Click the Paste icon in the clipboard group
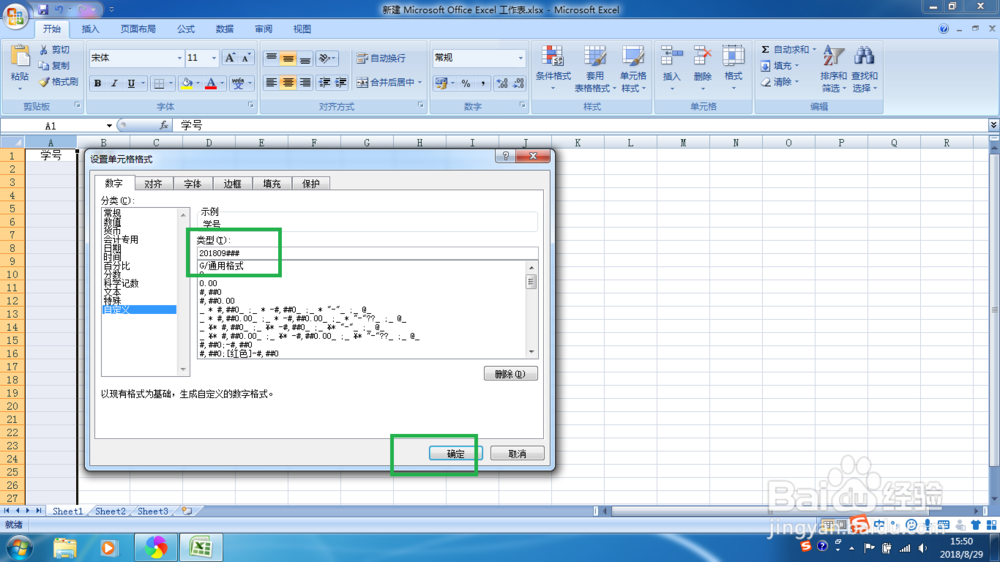 tap(20, 57)
